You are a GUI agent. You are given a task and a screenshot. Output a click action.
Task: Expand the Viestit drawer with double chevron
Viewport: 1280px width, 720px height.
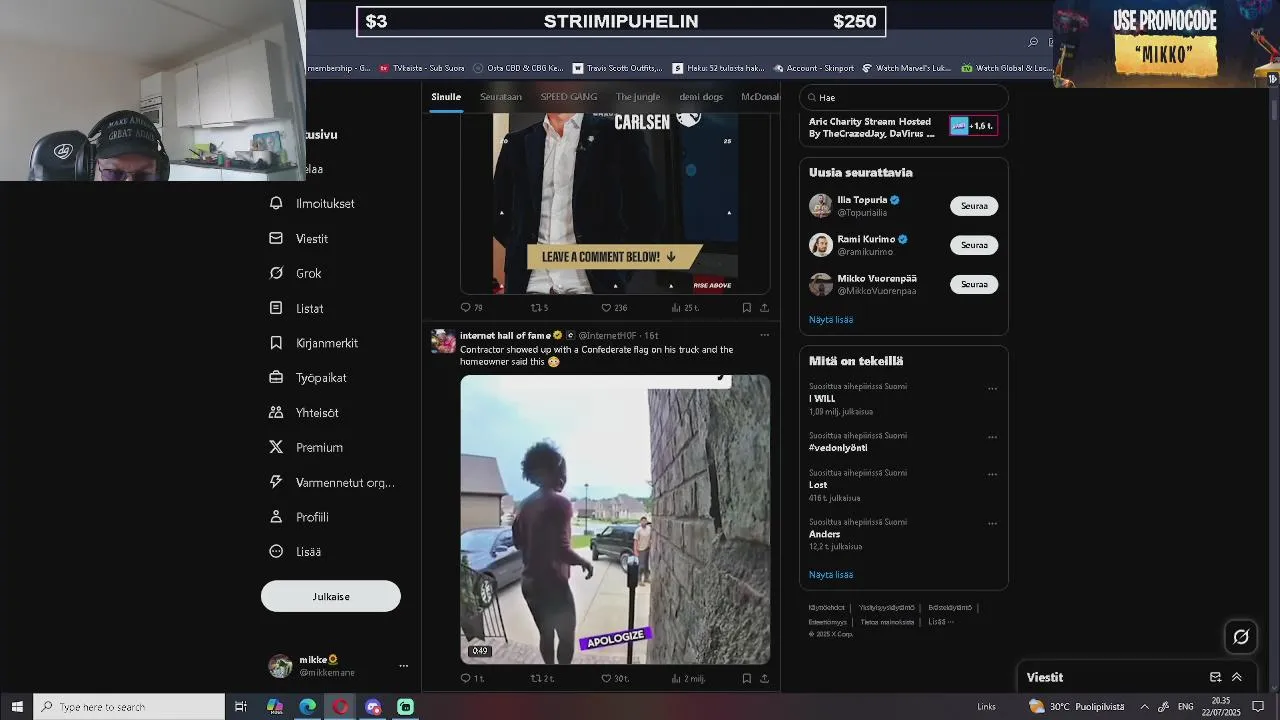point(1236,677)
